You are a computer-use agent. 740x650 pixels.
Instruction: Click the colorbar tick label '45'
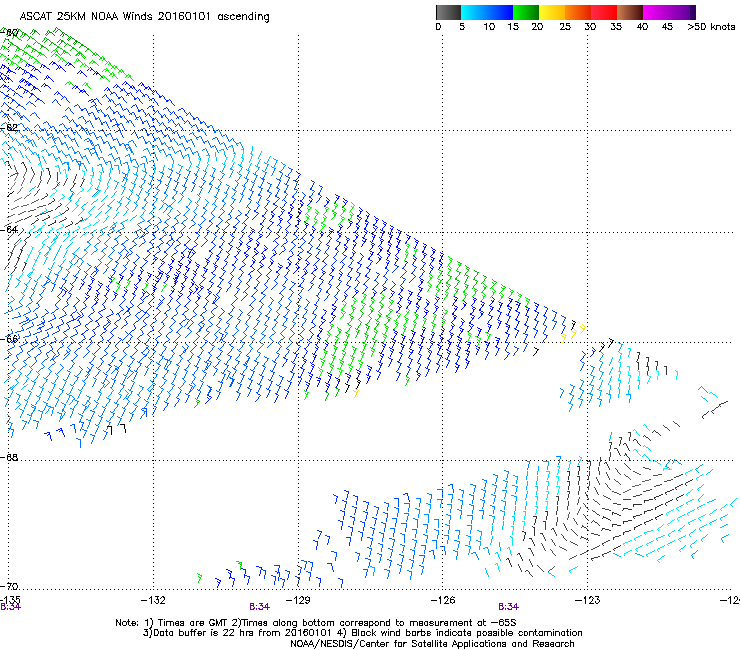pyautogui.click(x=667, y=27)
